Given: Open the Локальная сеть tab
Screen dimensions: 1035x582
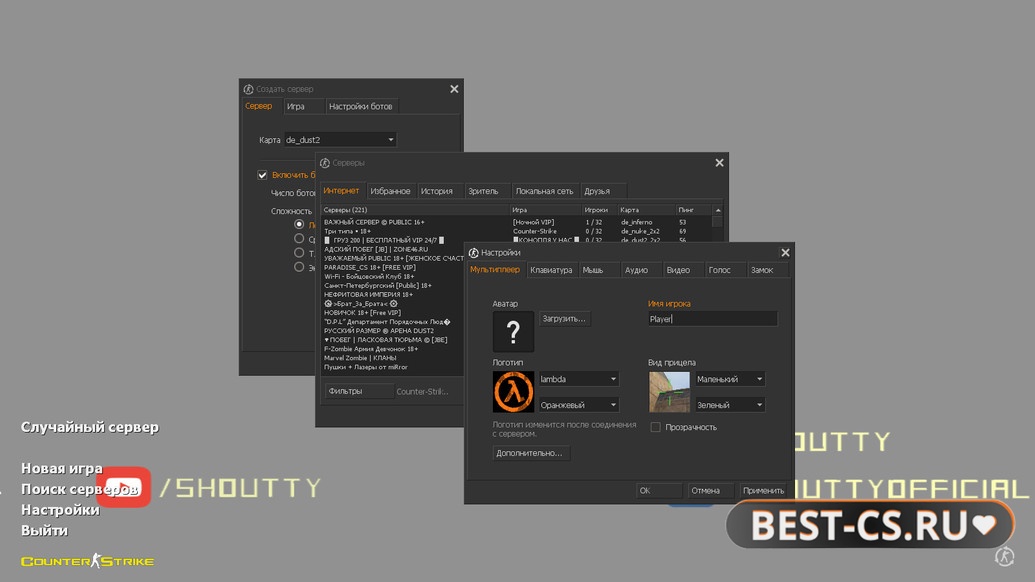Looking at the screenshot, I should pyautogui.click(x=544, y=191).
